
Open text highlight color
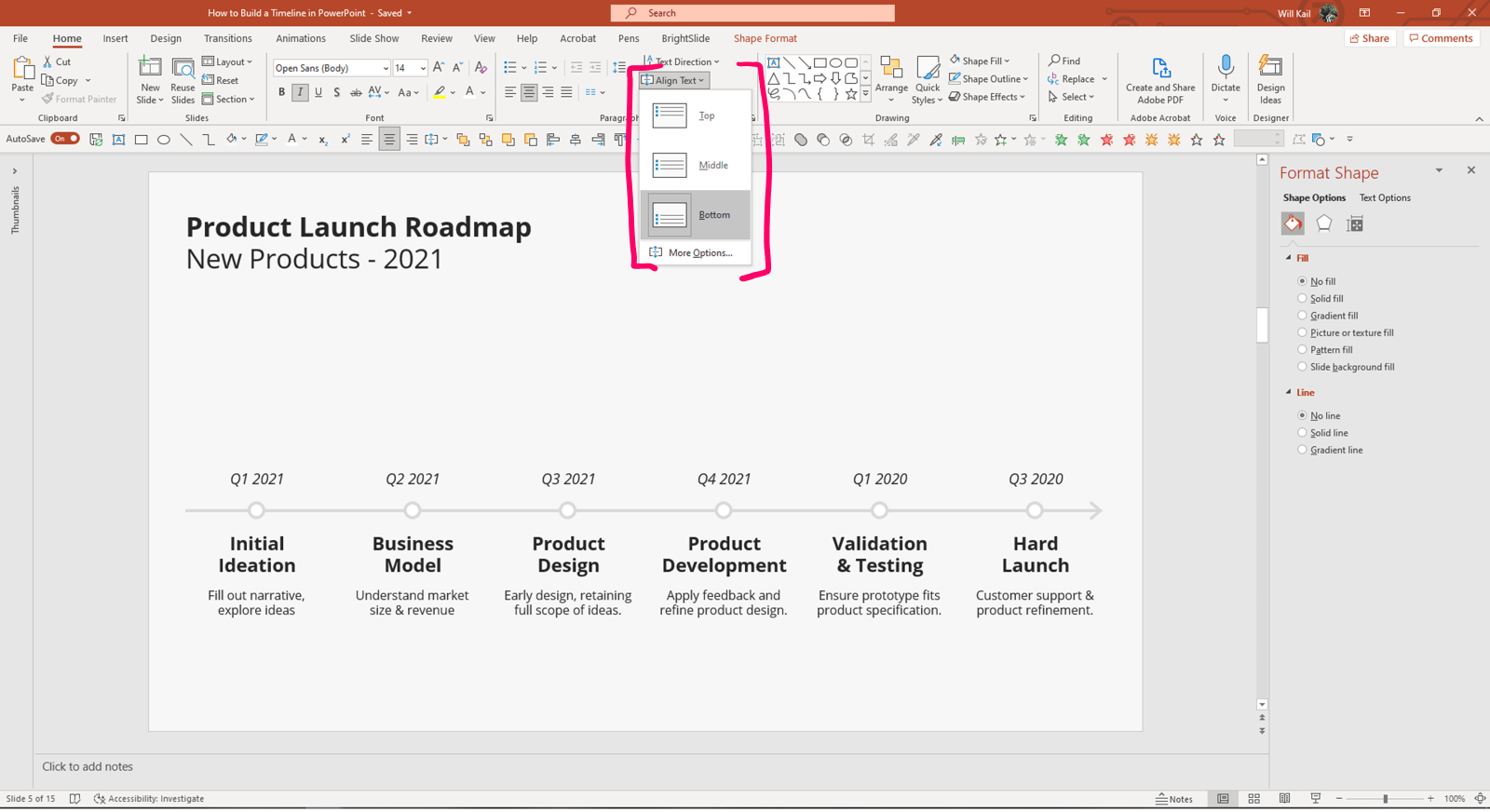(440, 92)
